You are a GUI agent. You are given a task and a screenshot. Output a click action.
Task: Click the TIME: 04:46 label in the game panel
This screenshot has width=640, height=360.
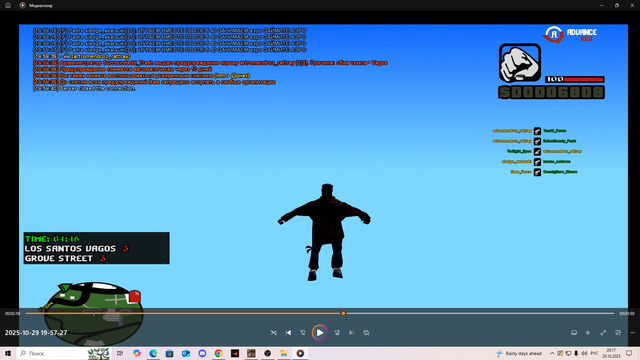coord(52,239)
